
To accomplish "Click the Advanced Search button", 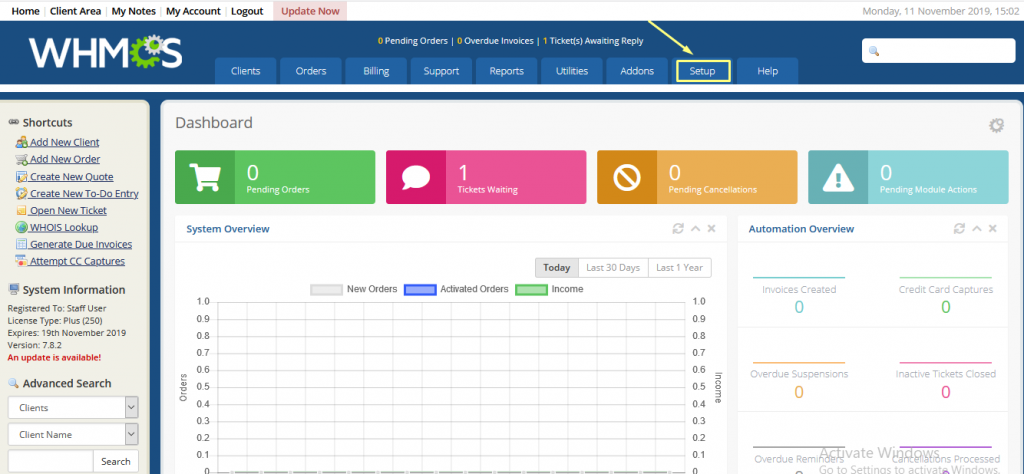I will (x=116, y=462).
